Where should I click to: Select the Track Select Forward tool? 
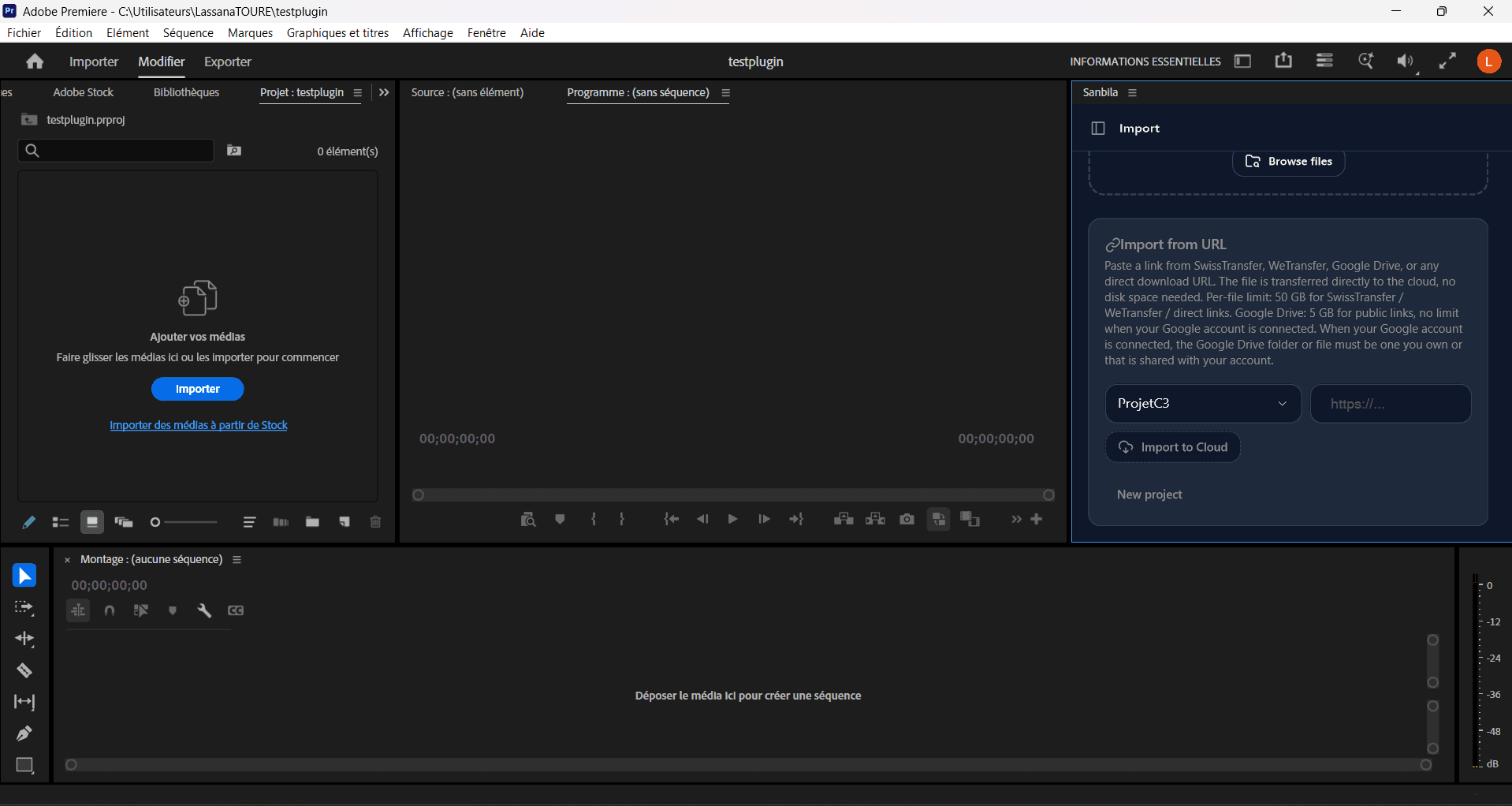[24, 607]
